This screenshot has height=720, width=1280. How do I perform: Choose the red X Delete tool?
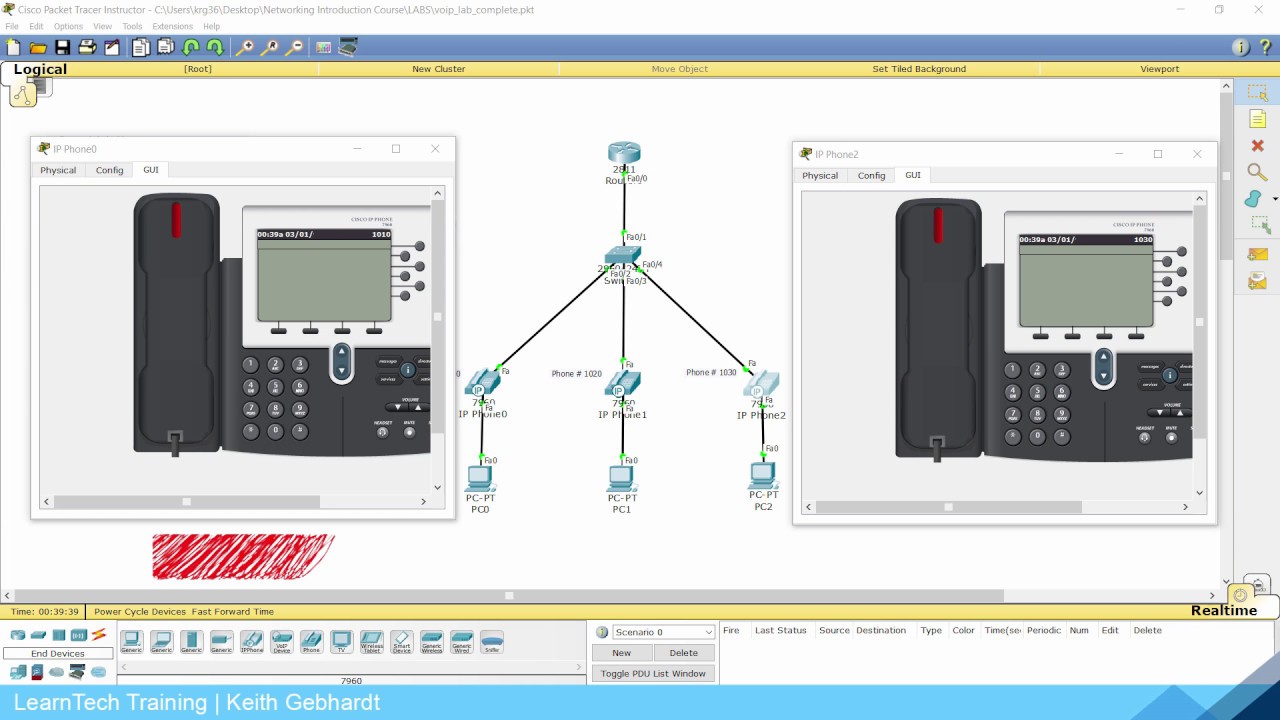pos(1257,146)
